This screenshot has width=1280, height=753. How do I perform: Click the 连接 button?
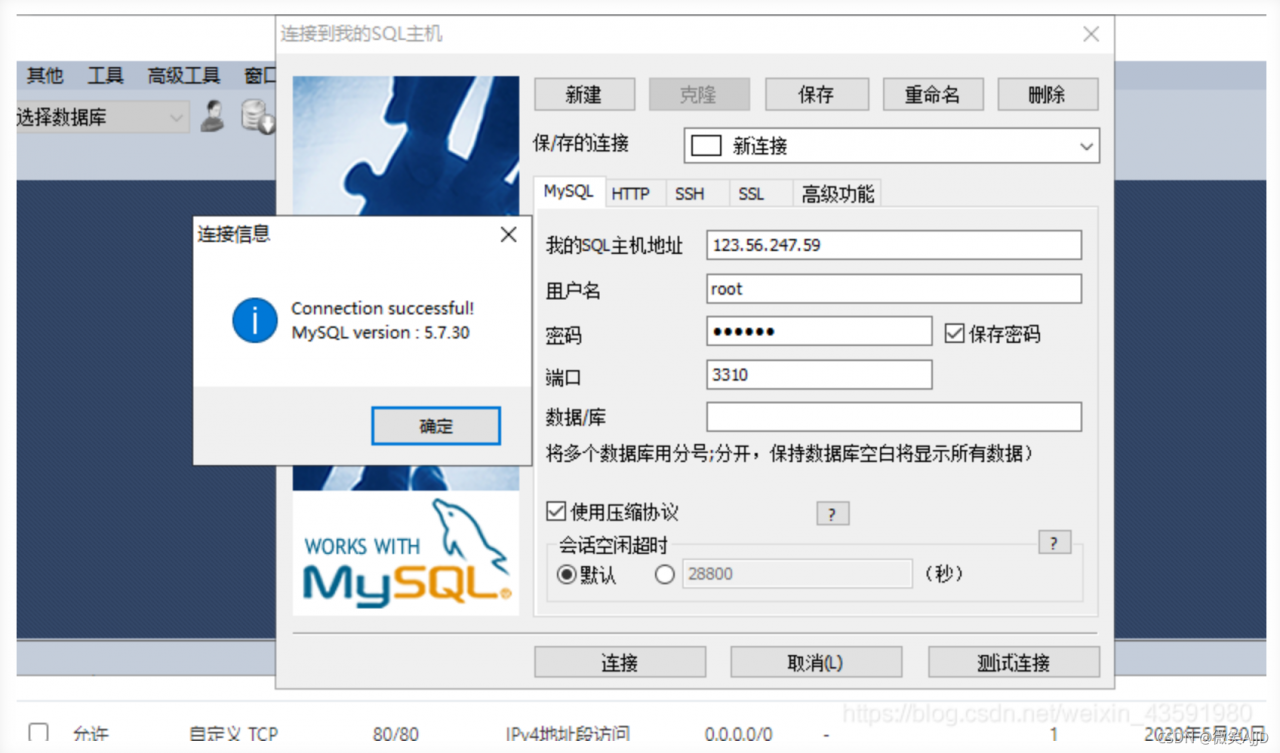[x=620, y=662]
